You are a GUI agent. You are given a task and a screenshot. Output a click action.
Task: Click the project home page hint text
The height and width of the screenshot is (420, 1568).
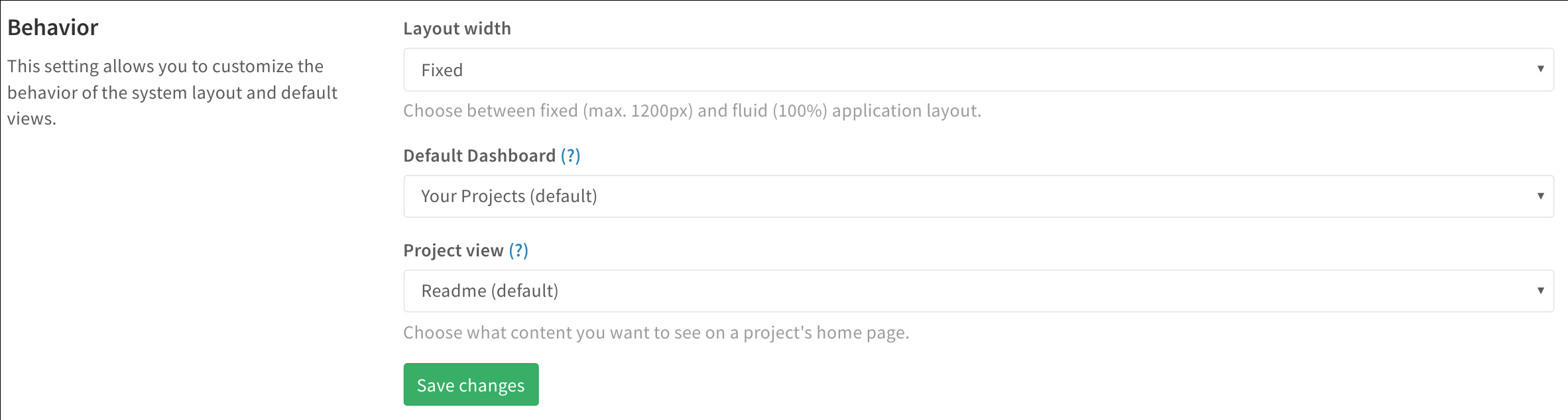coord(656,333)
